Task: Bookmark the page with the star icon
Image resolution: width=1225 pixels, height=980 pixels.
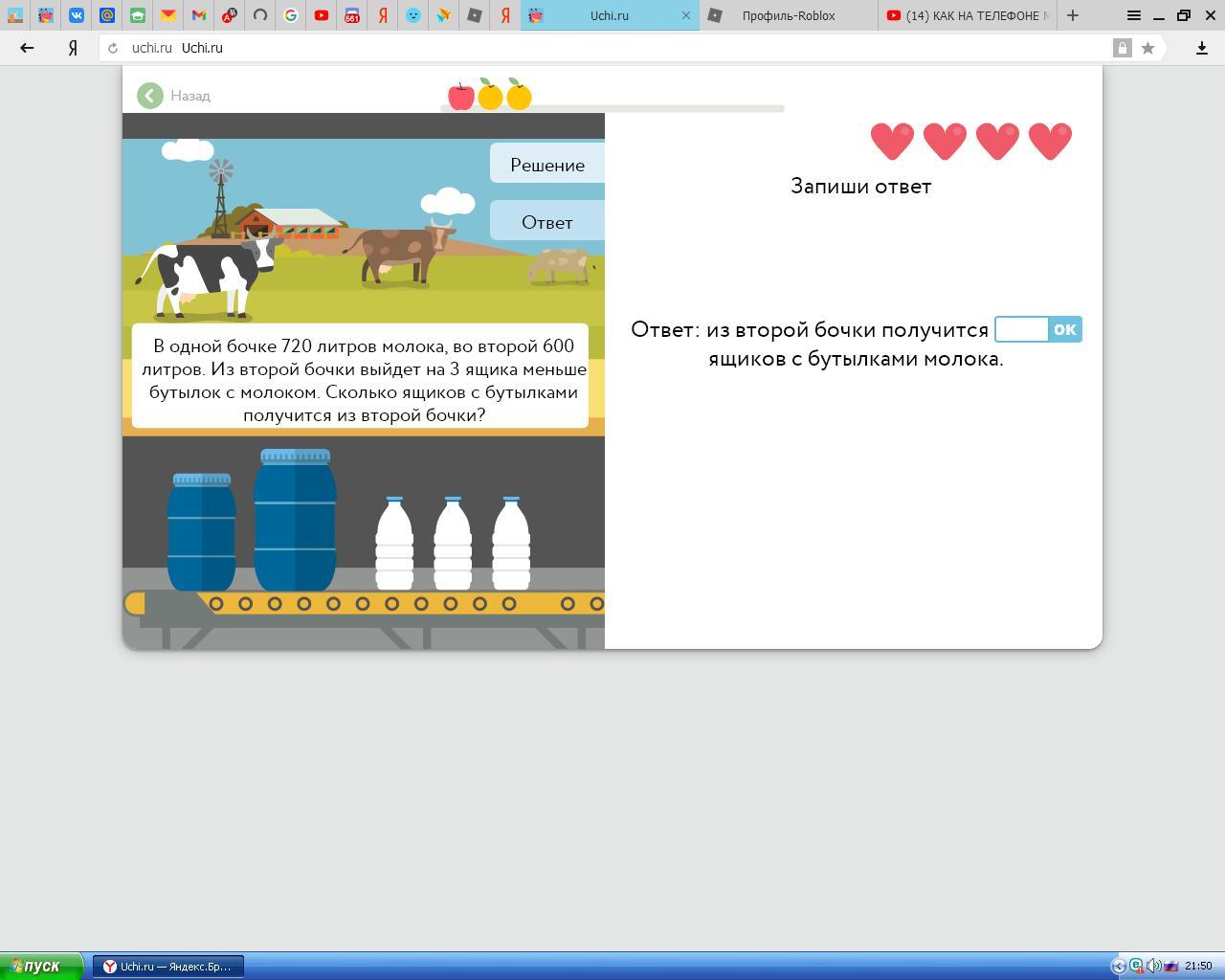Action: point(1147,48)
